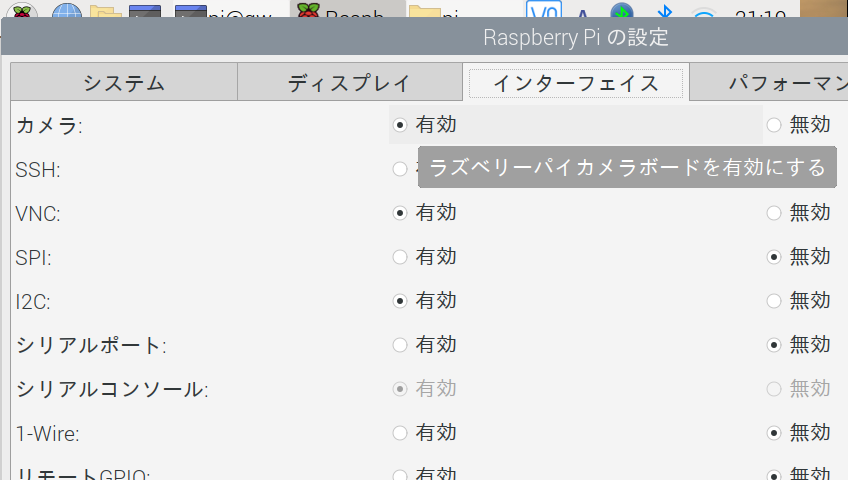The image size is (848, 480).
Task: Launch the globe web browser icon
Action: coord(67,9)
